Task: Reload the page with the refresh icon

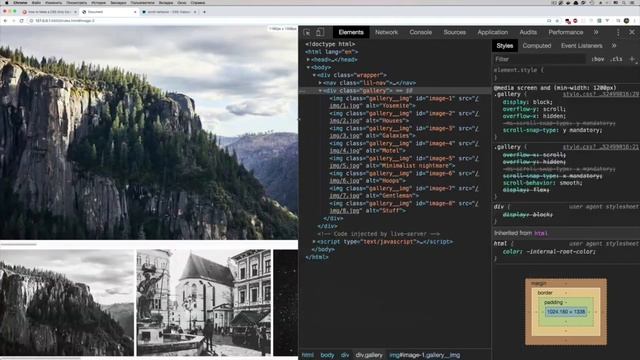Action: pyautogui.click(x=21, y=20)
